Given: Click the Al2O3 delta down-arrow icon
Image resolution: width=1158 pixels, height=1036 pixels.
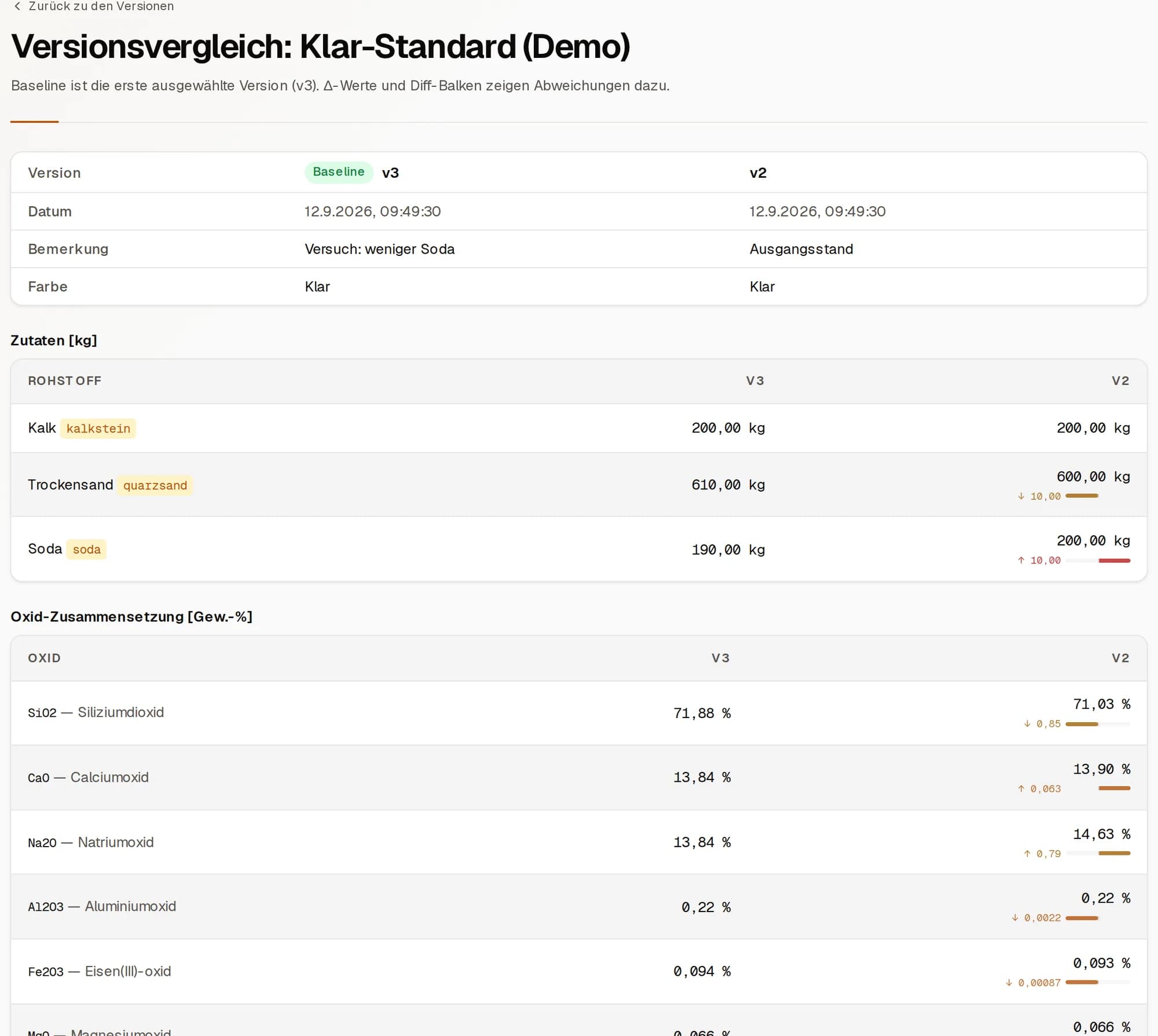Looking at the screenshot, I should coord(1015,918).
